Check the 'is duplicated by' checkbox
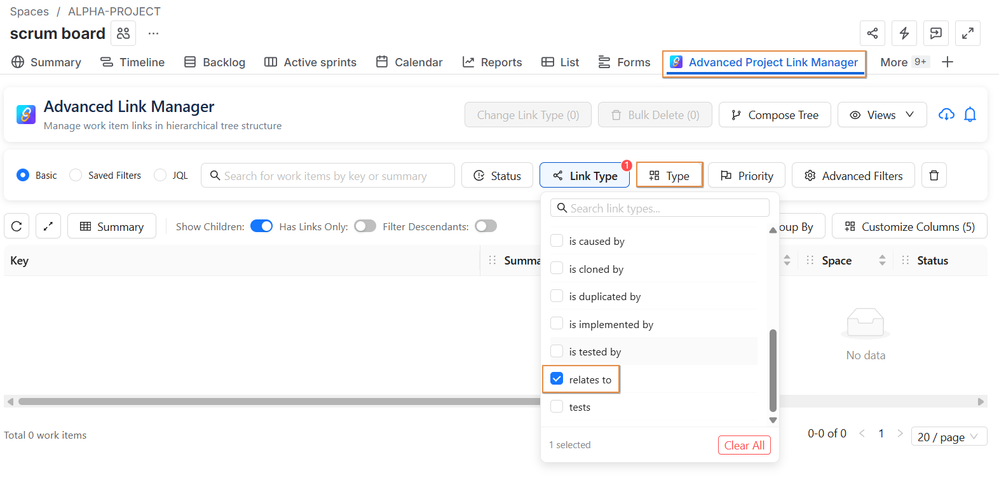The width and height of the screenshot is (999, 503). (x=557, y=296)
